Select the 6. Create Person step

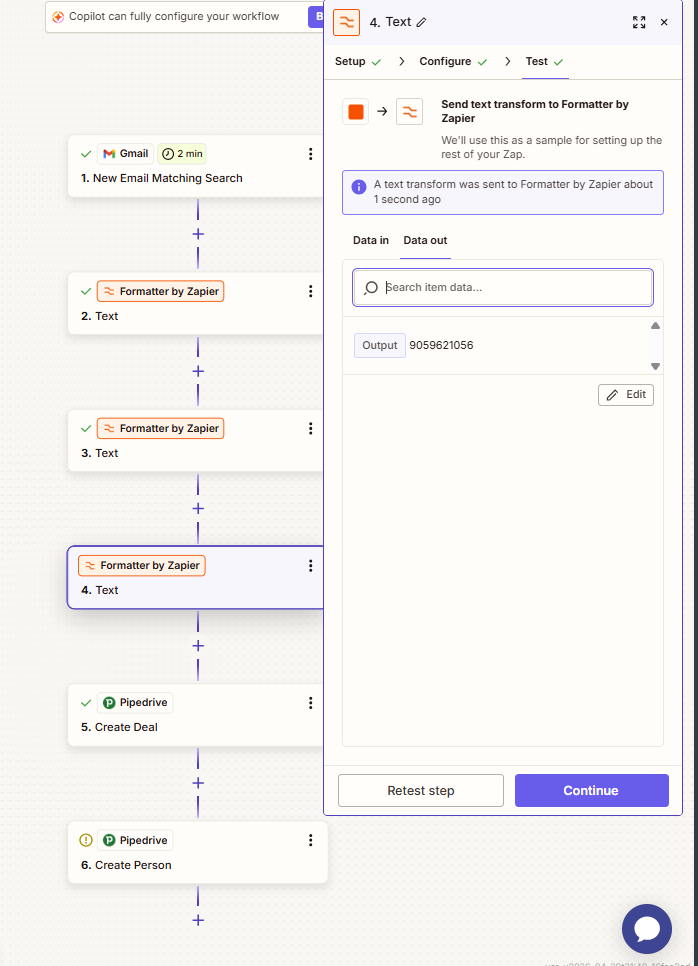(x=198, y=853)
